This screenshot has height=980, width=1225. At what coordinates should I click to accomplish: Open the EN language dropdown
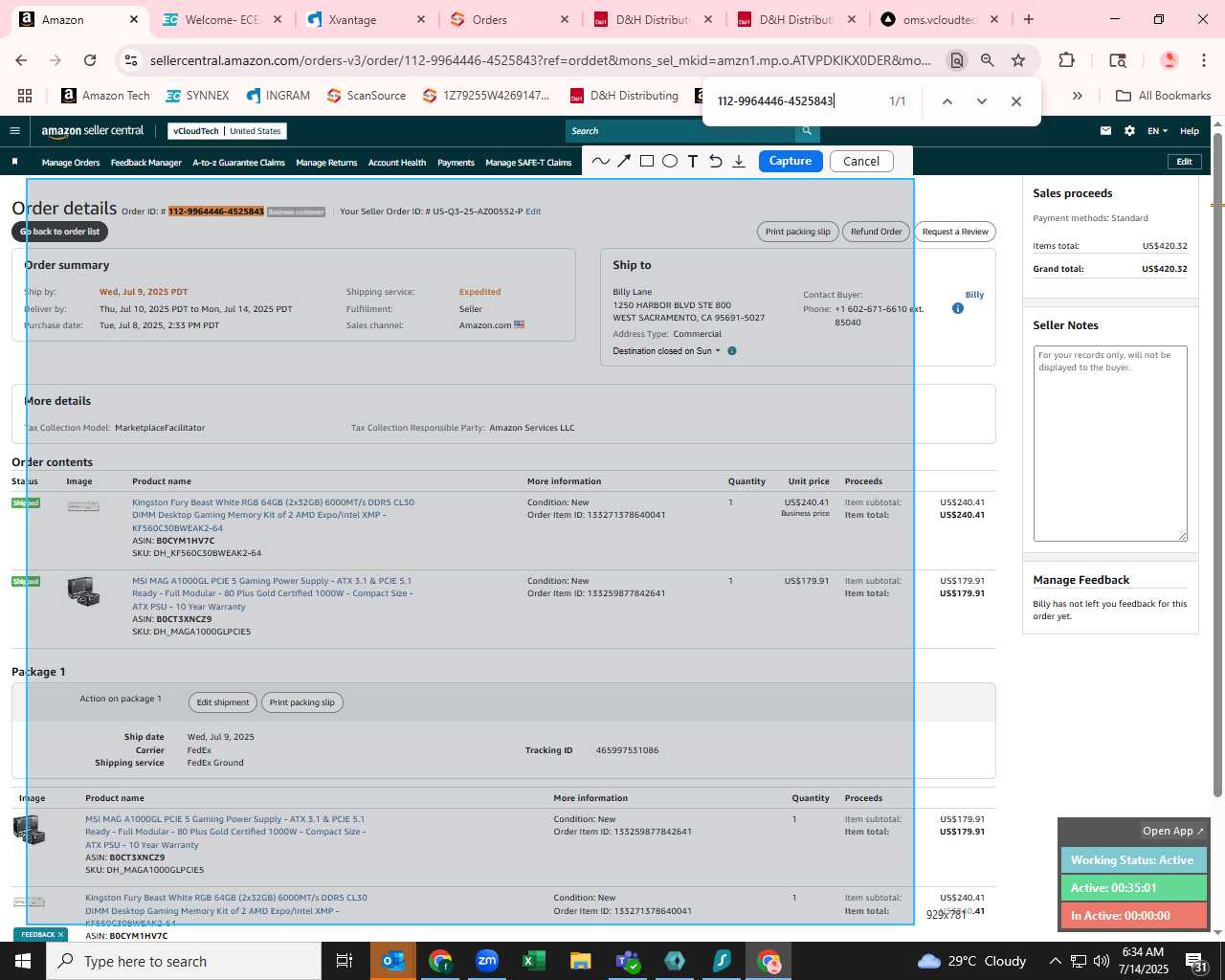point(1157,131)
